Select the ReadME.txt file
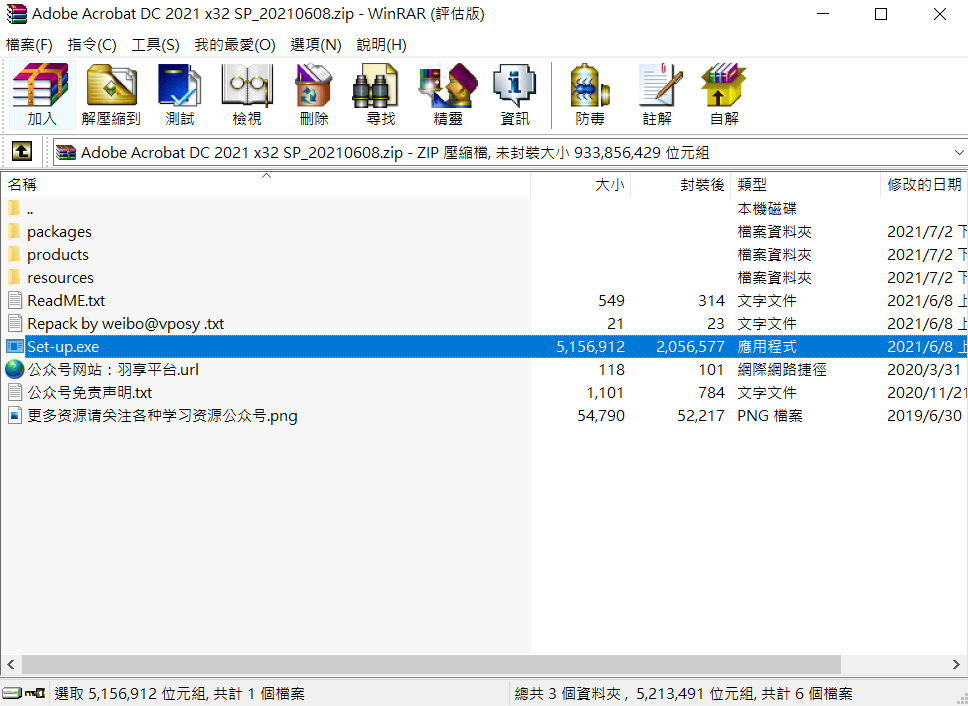Screen dimensions: 968x706 (x=65, y=301)
